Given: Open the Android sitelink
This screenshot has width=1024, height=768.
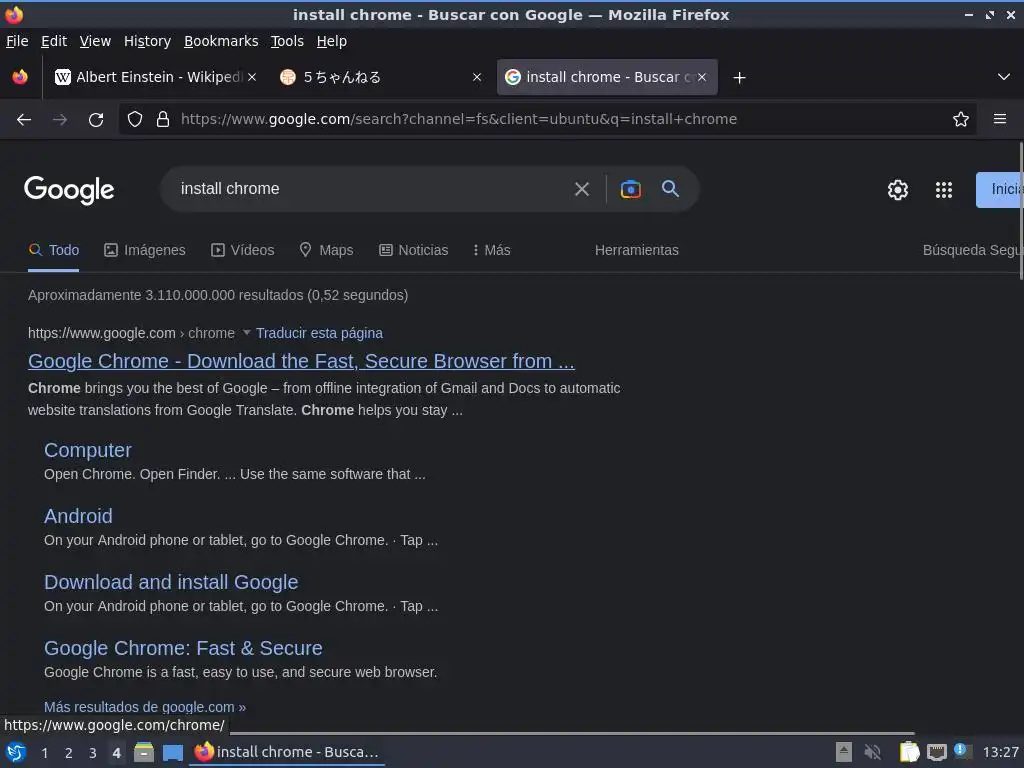Looking at the screenshot, I should tap(78, 516).
